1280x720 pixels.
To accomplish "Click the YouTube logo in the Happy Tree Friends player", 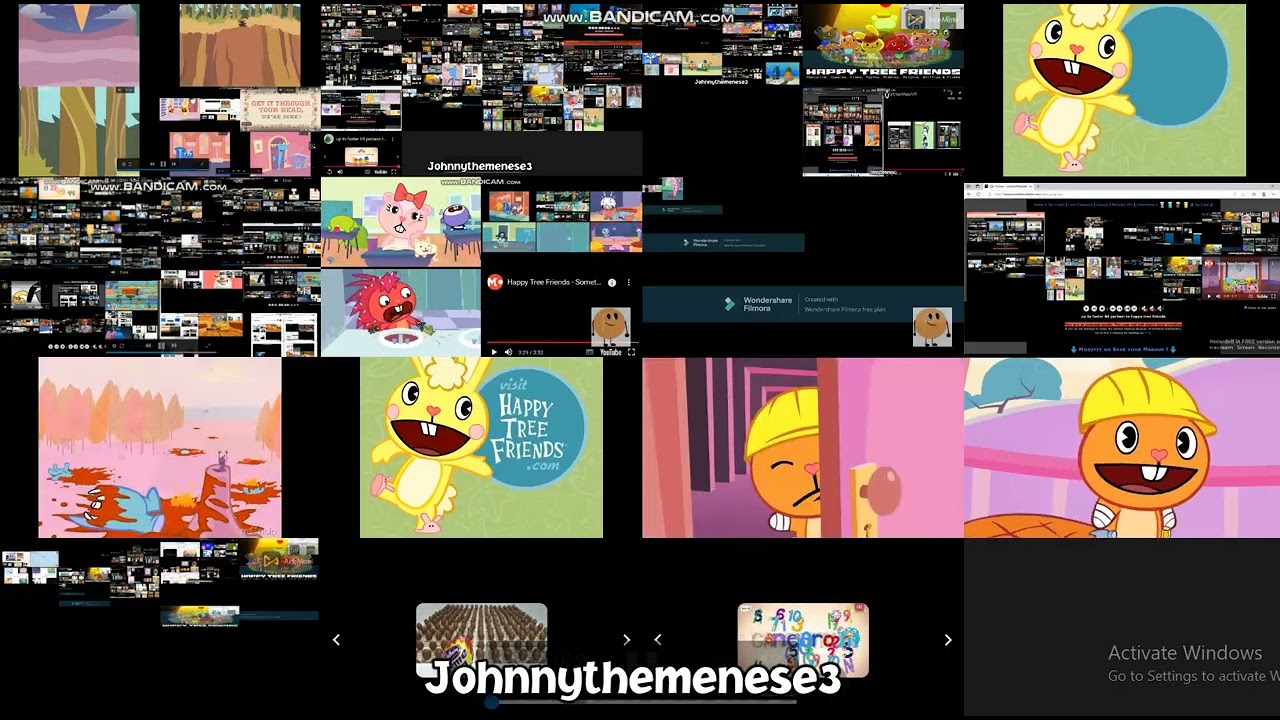I will [x=611, y=352].
